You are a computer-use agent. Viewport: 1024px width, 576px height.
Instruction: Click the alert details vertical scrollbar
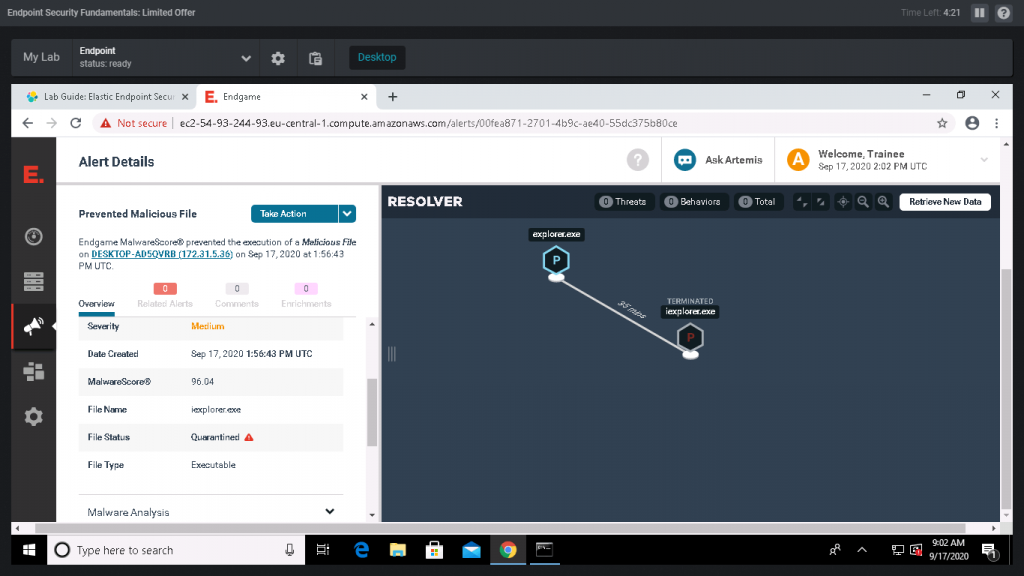point(372,412)
